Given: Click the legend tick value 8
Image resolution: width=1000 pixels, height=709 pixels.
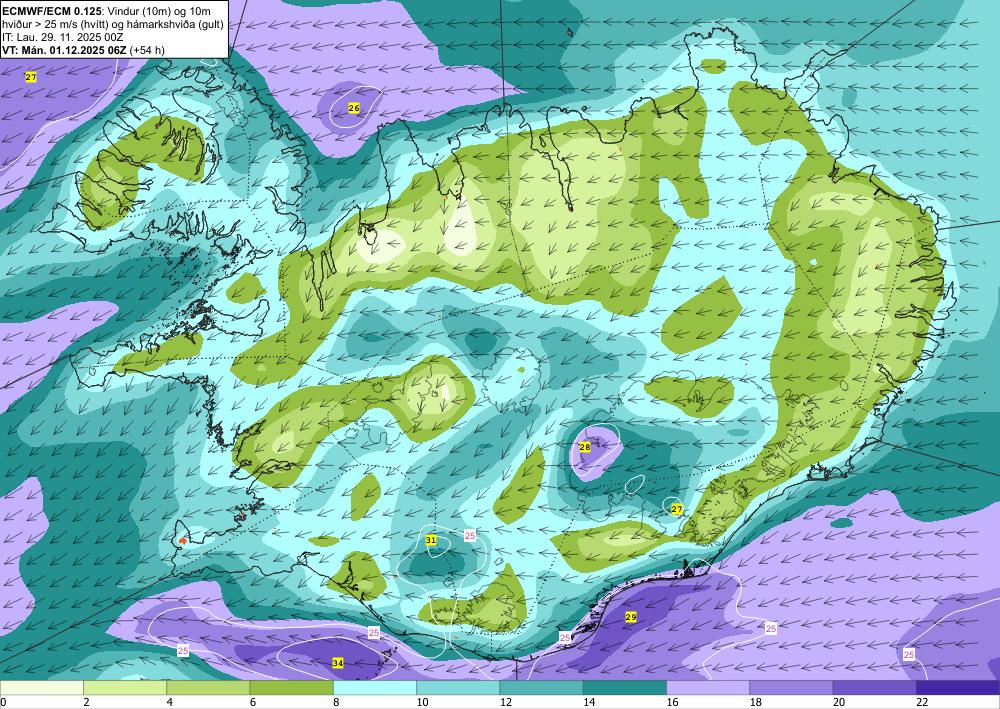Looking at the screenshot, I should [335, 702].
